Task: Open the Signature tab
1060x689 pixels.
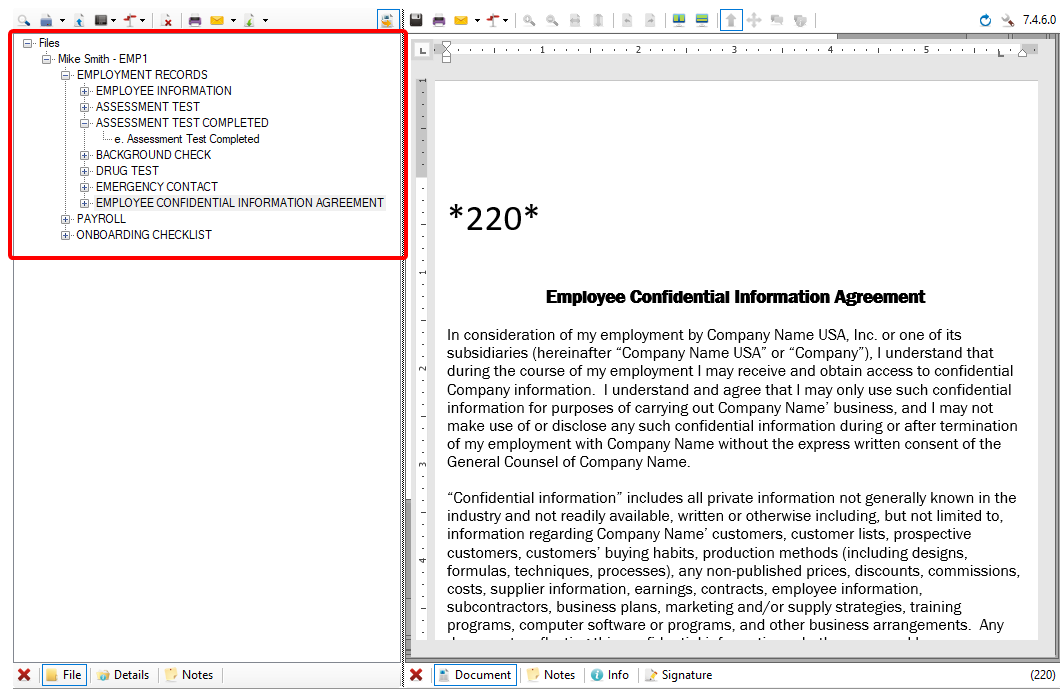Action: pyautogui.click(x=678, y=675)
